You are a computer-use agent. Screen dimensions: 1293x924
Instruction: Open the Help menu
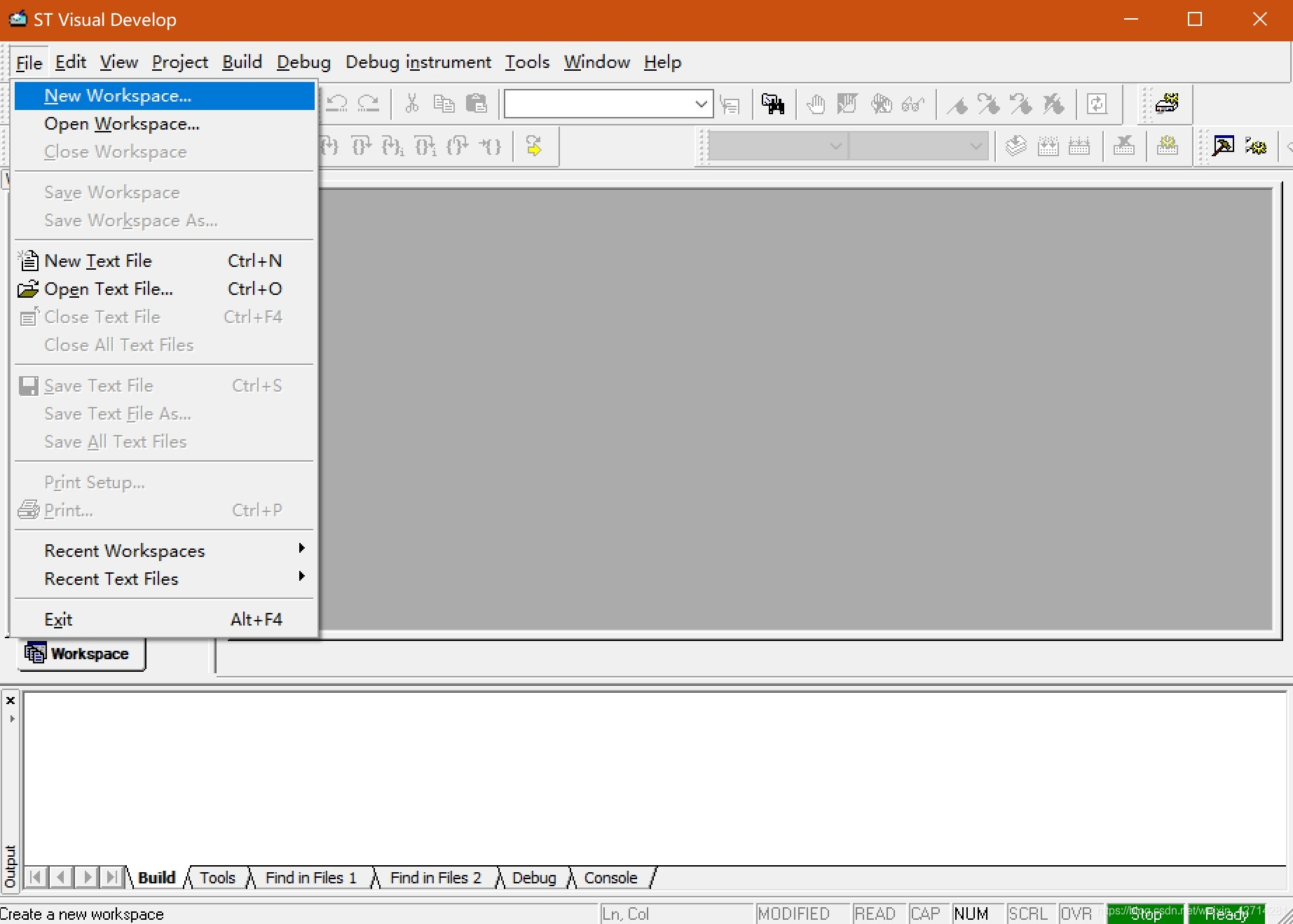click(x=662, y=62)
